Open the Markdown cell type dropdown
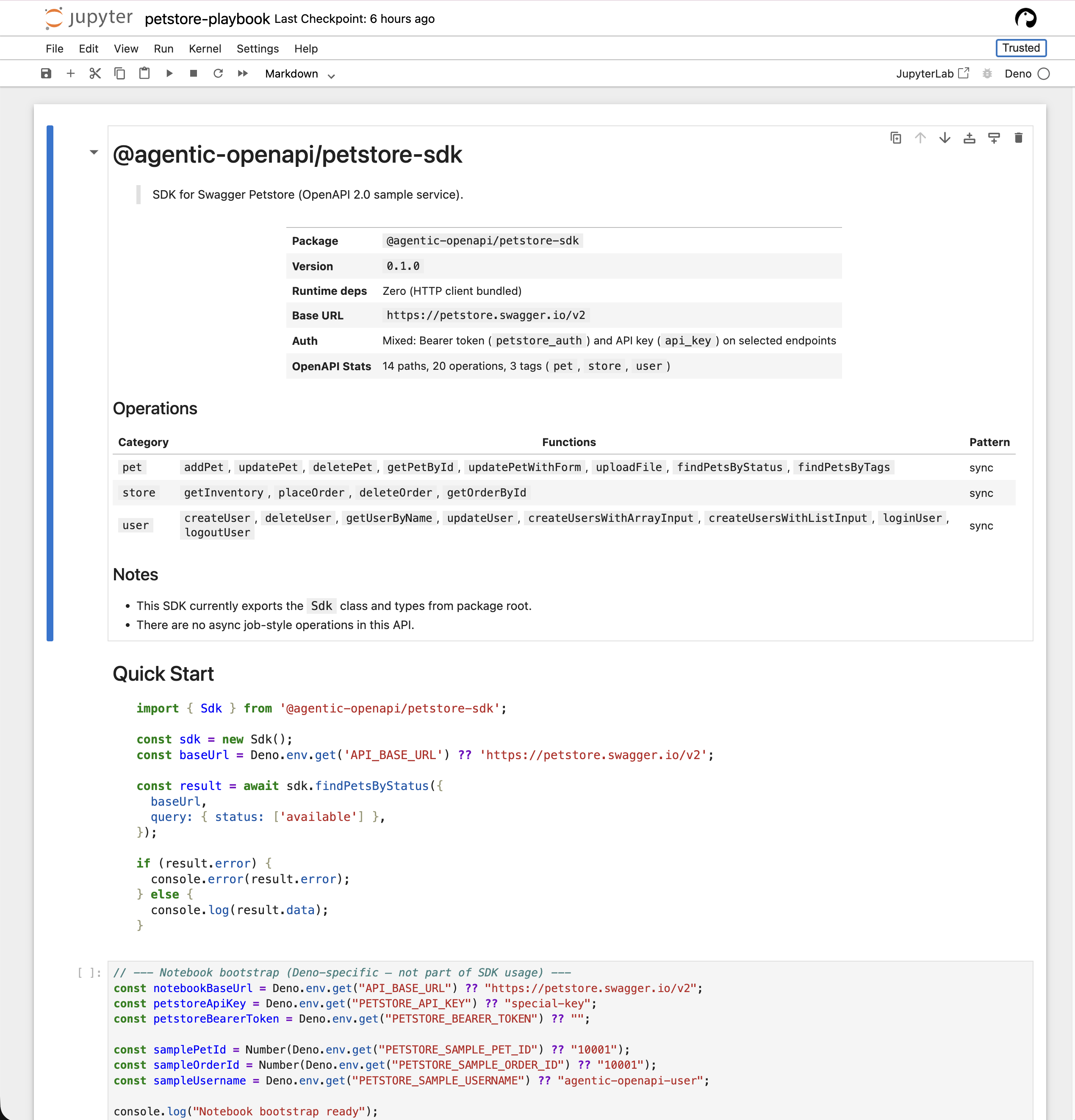Viewport: 1075px width, 1120px height. pos(299,74)
